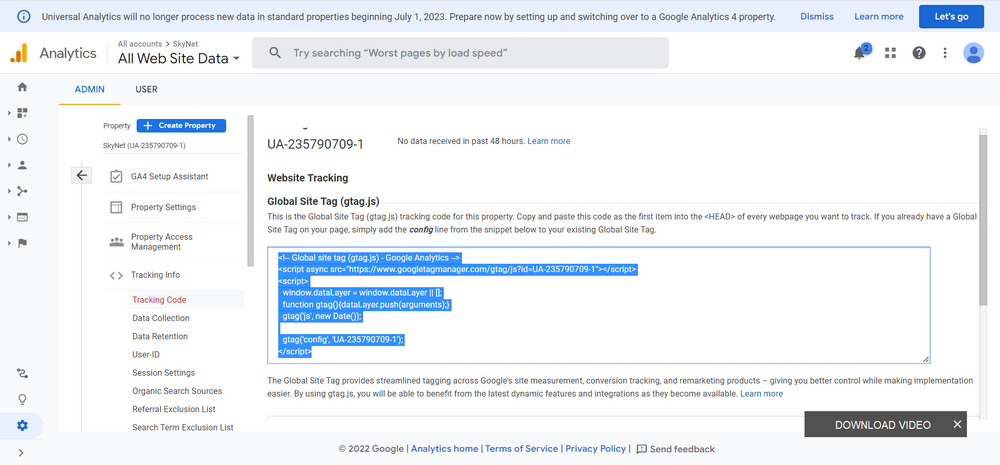Image resolution: width=1000 pixels, height=465 pixels.
Task: Open notifications bell with badge 2
Action: point(860,53)
